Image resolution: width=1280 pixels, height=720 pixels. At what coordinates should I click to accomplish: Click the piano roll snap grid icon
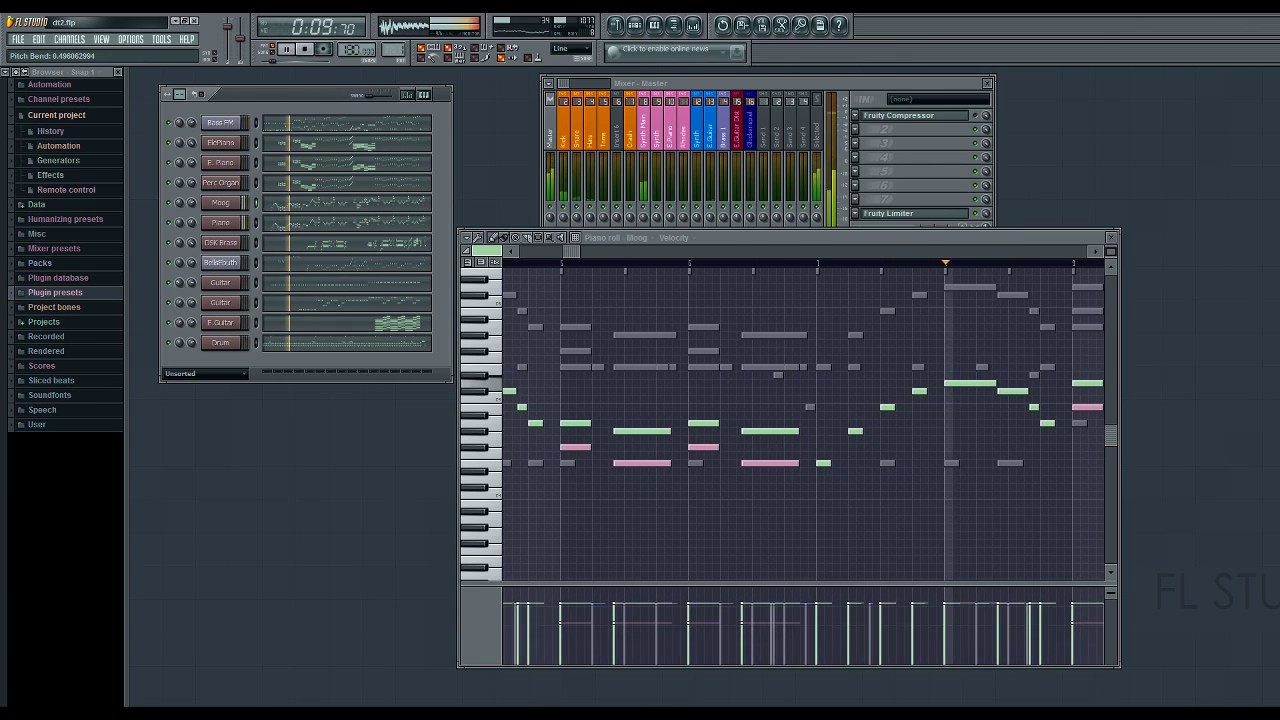[575, 238]
